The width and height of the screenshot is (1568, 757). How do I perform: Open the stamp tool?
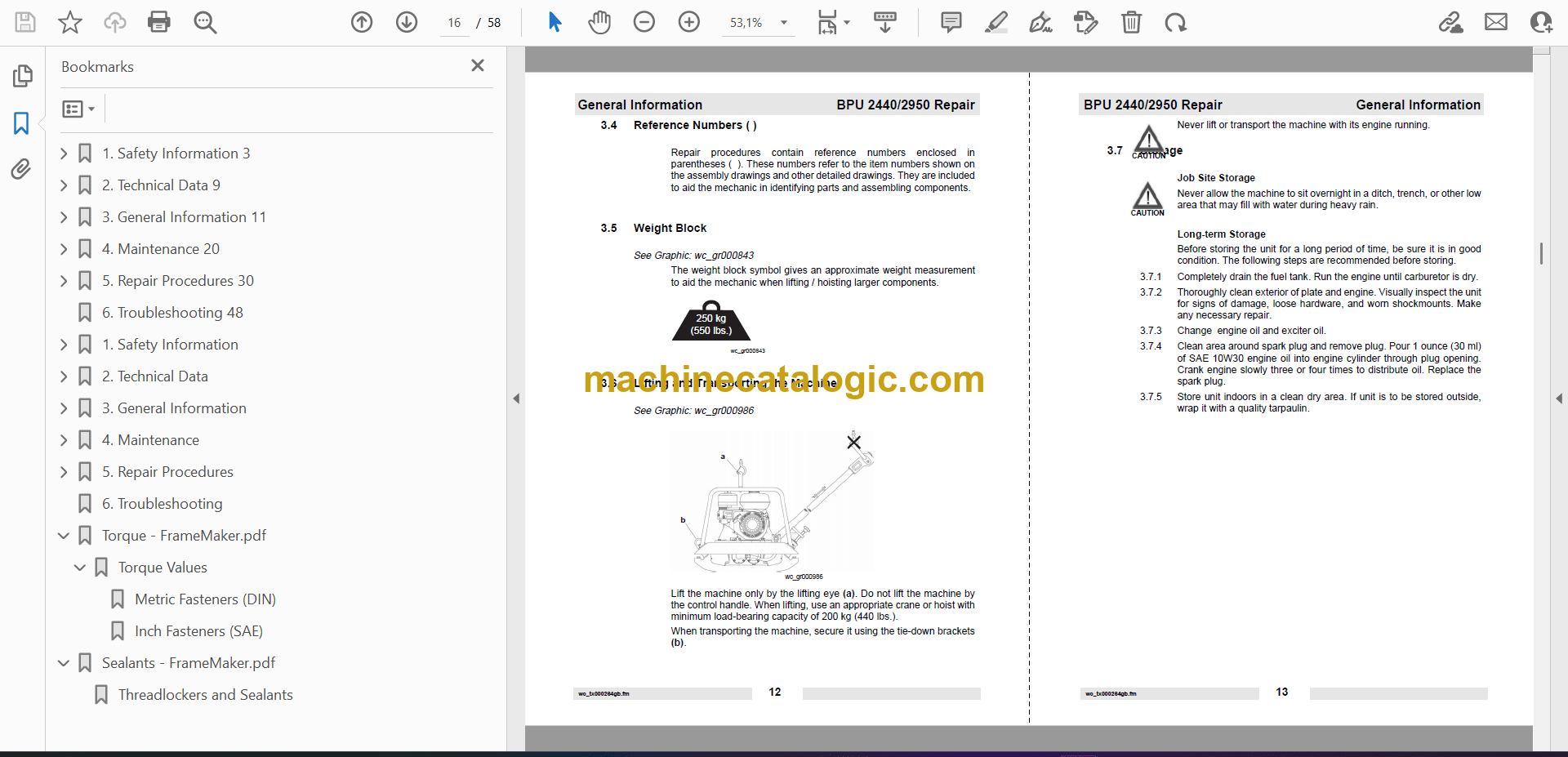click(1086, 22)
